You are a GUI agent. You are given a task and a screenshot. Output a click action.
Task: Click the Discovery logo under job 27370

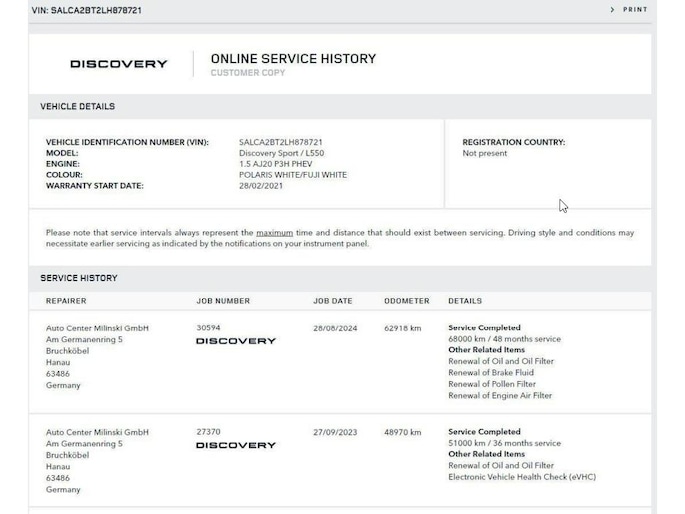coord(236,445)
